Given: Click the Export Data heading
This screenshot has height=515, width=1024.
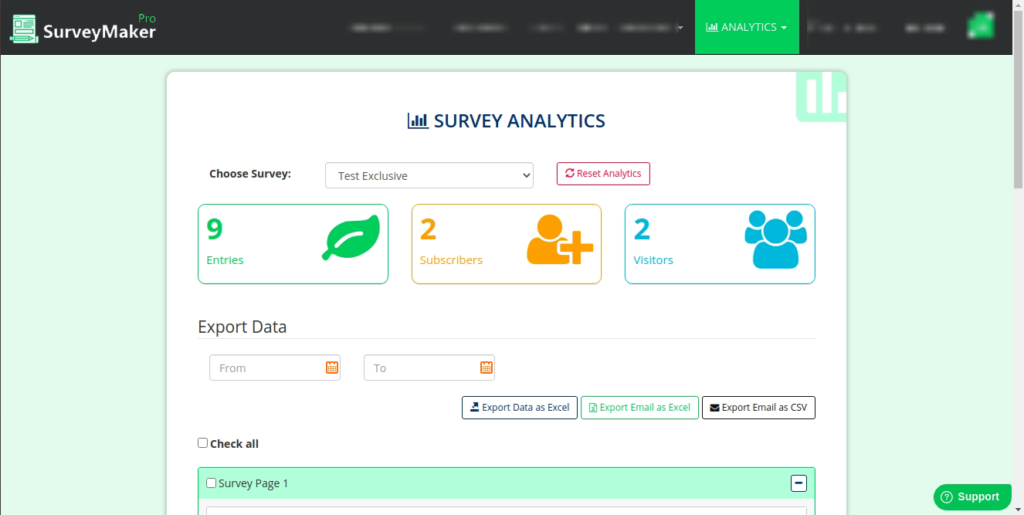Looking at the screenshot, I should point(242,326).
